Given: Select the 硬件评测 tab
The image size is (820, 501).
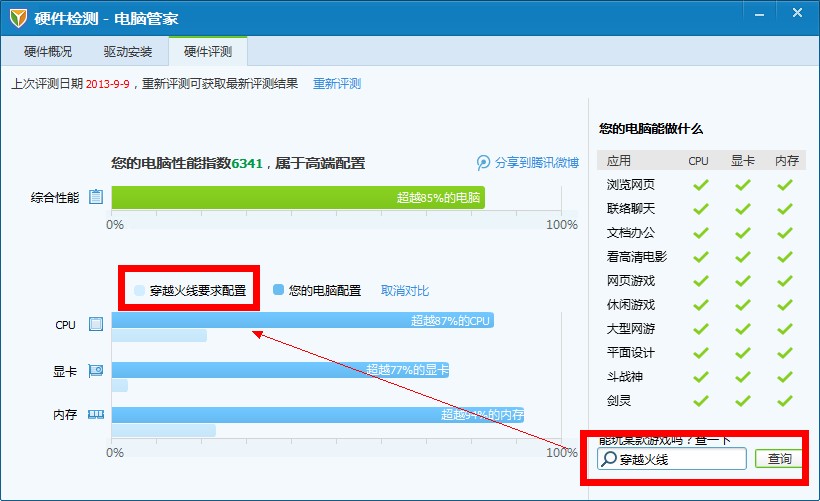Looking at the screenshot, I should [x=208, y=51].
